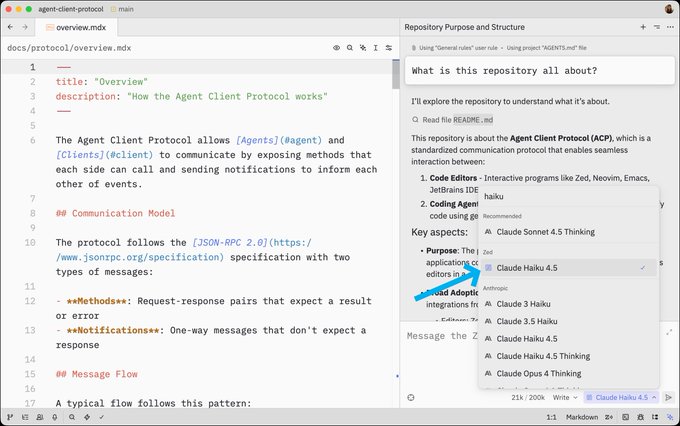Select Claude Haiku 4.5 under Anthropic section
The height and width of the screenshot is (426, 680).
point(569,339)
